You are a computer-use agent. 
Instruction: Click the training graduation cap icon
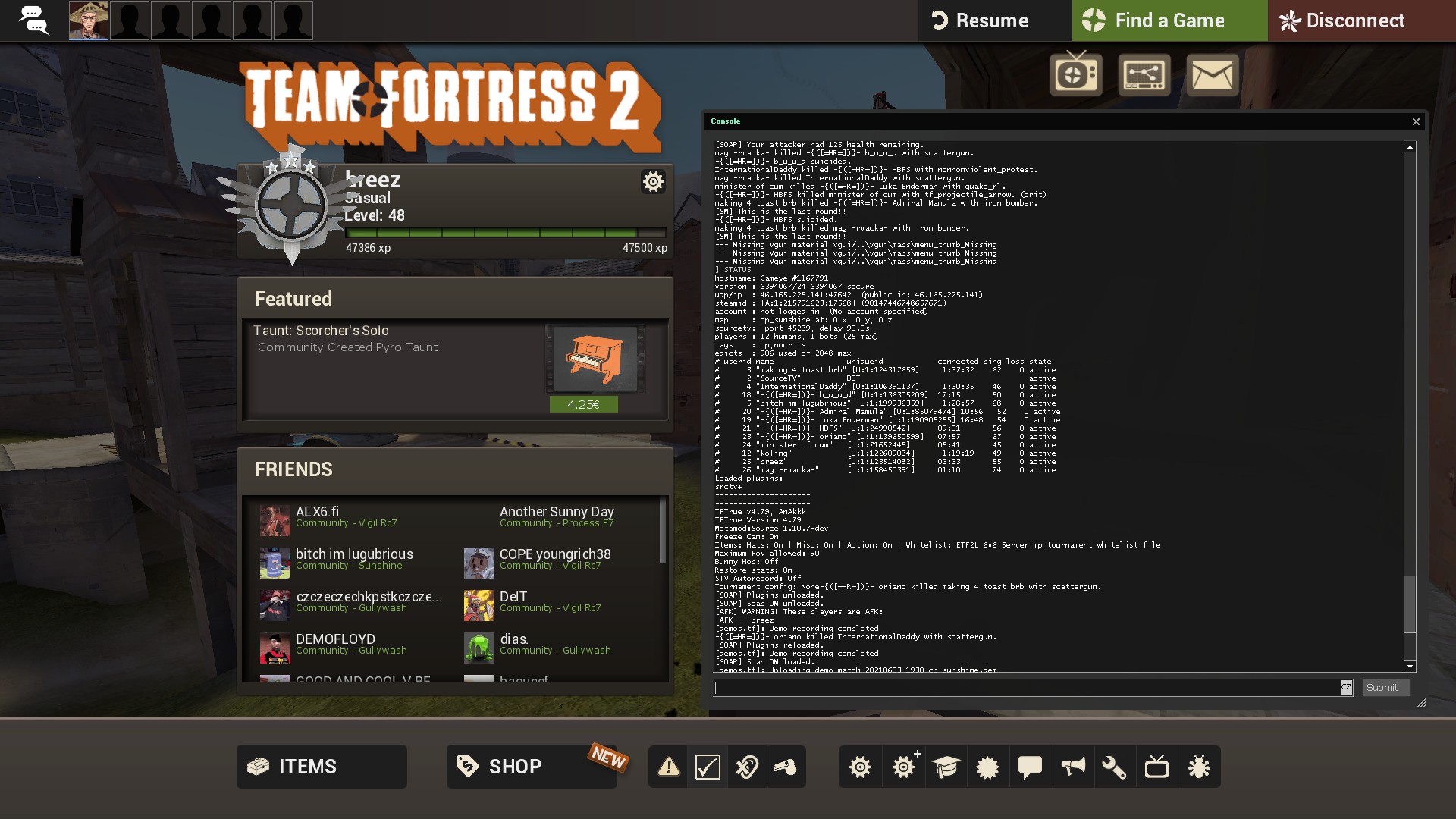946,767
